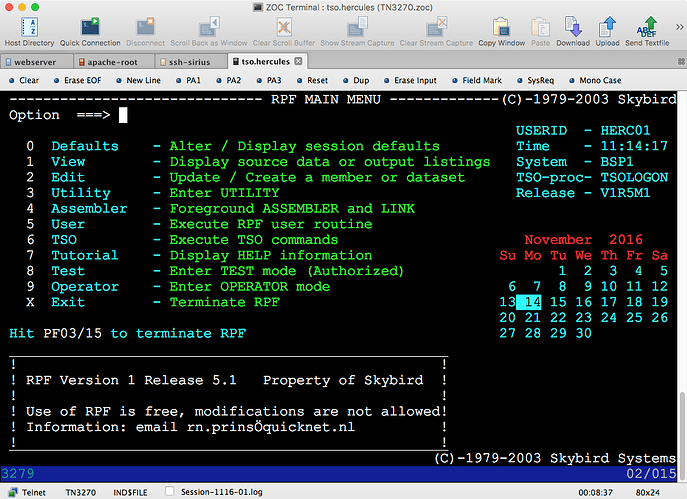
Task: Click the Reset button
Action: coord(312,80)
